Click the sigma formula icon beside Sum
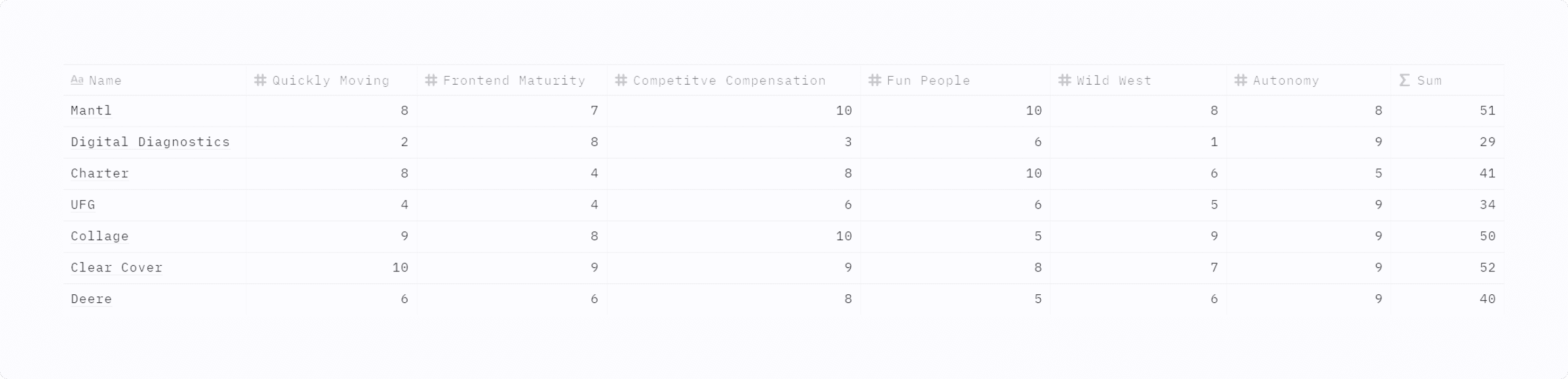 click(1405, 80)
